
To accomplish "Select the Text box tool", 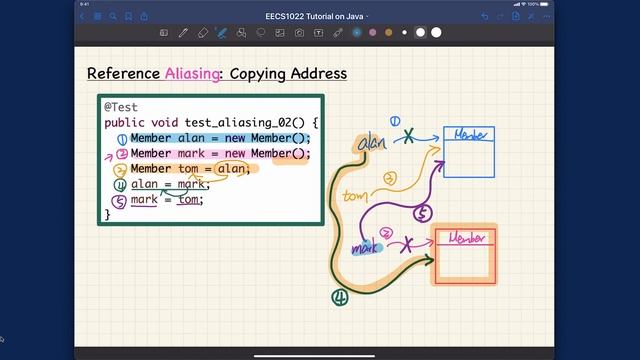I will pyautogui.click(x=319, y=33).
